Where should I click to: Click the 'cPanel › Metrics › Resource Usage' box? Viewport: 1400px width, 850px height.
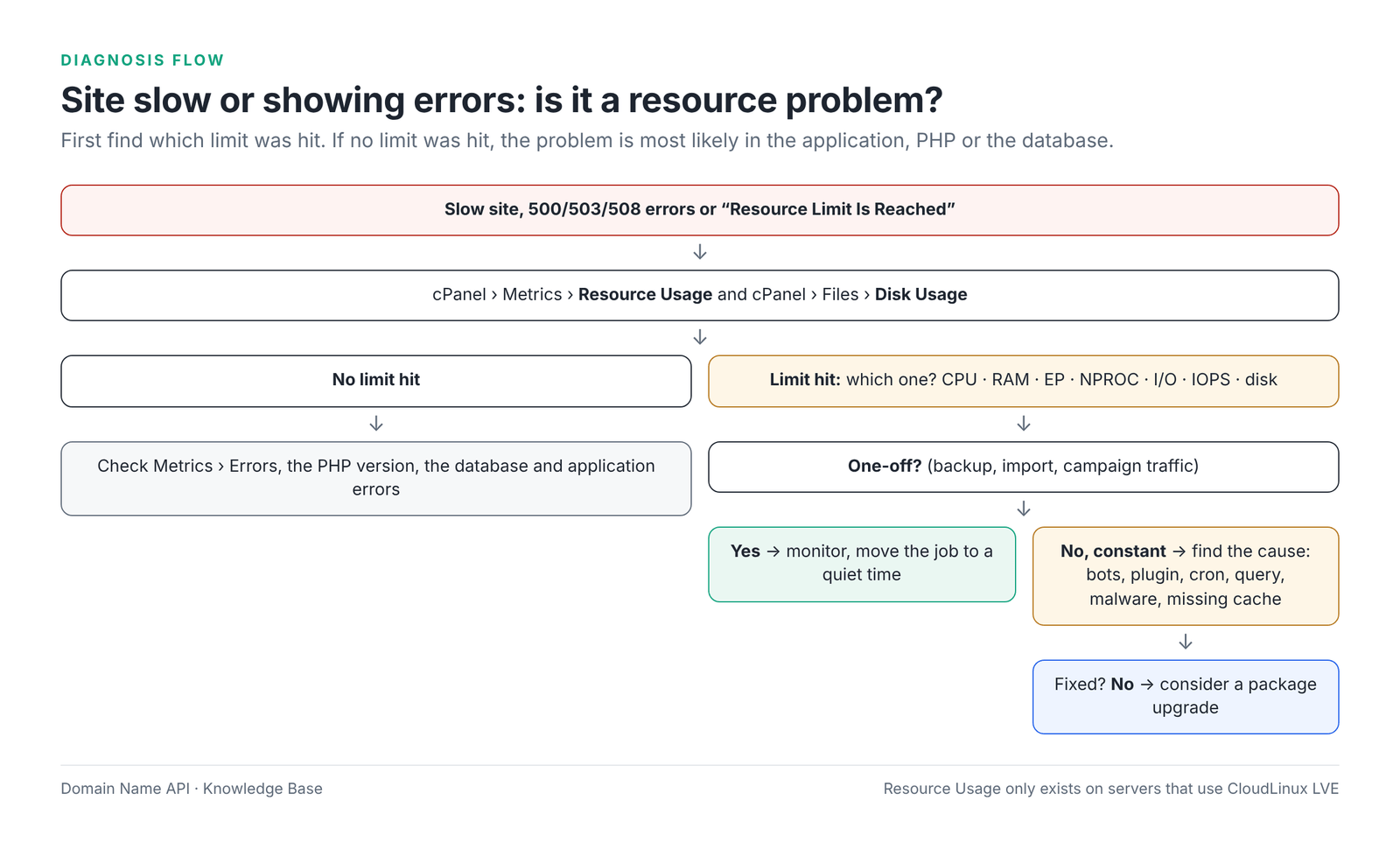coord(700,295)
